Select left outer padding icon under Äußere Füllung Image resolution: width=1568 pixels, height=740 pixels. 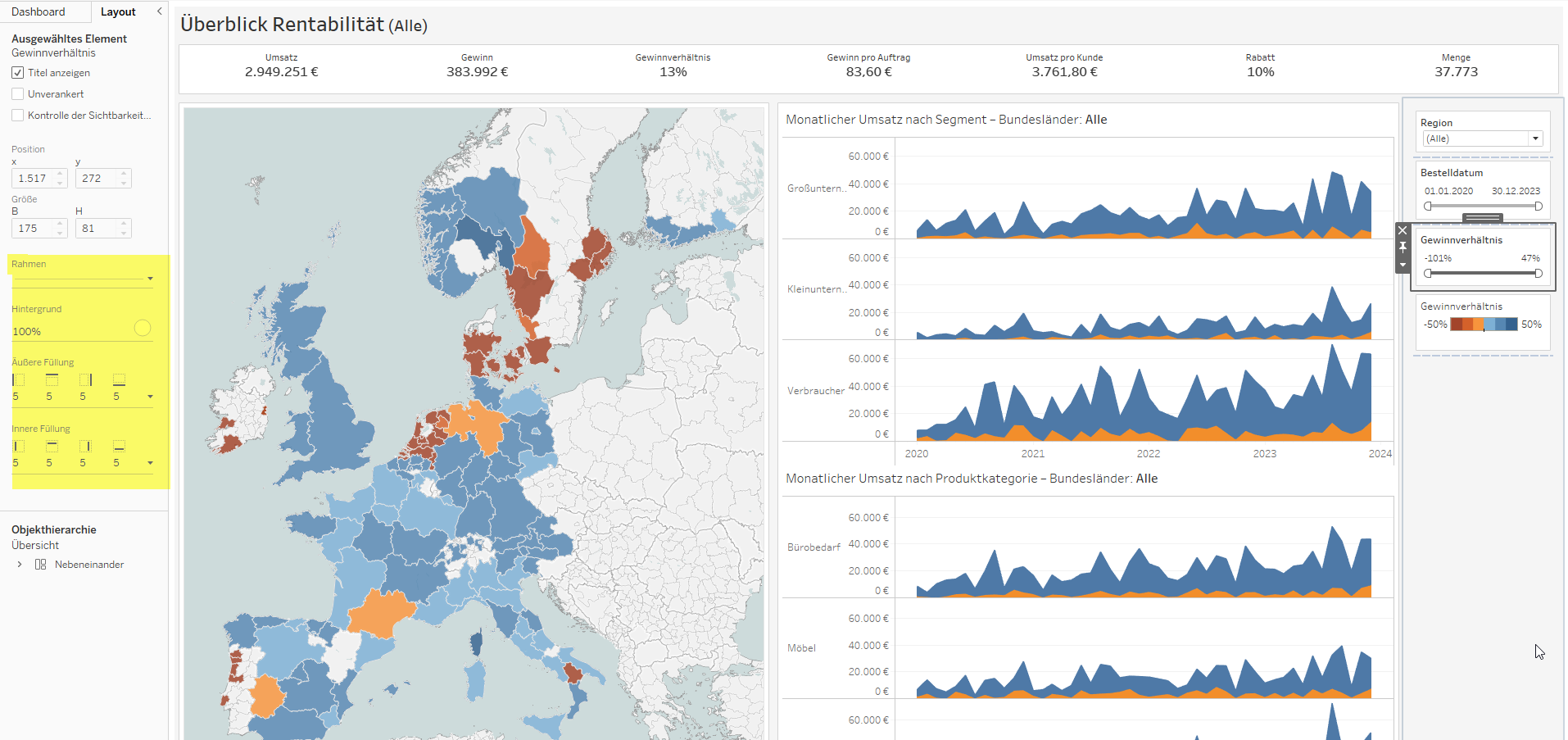point(19,379)
